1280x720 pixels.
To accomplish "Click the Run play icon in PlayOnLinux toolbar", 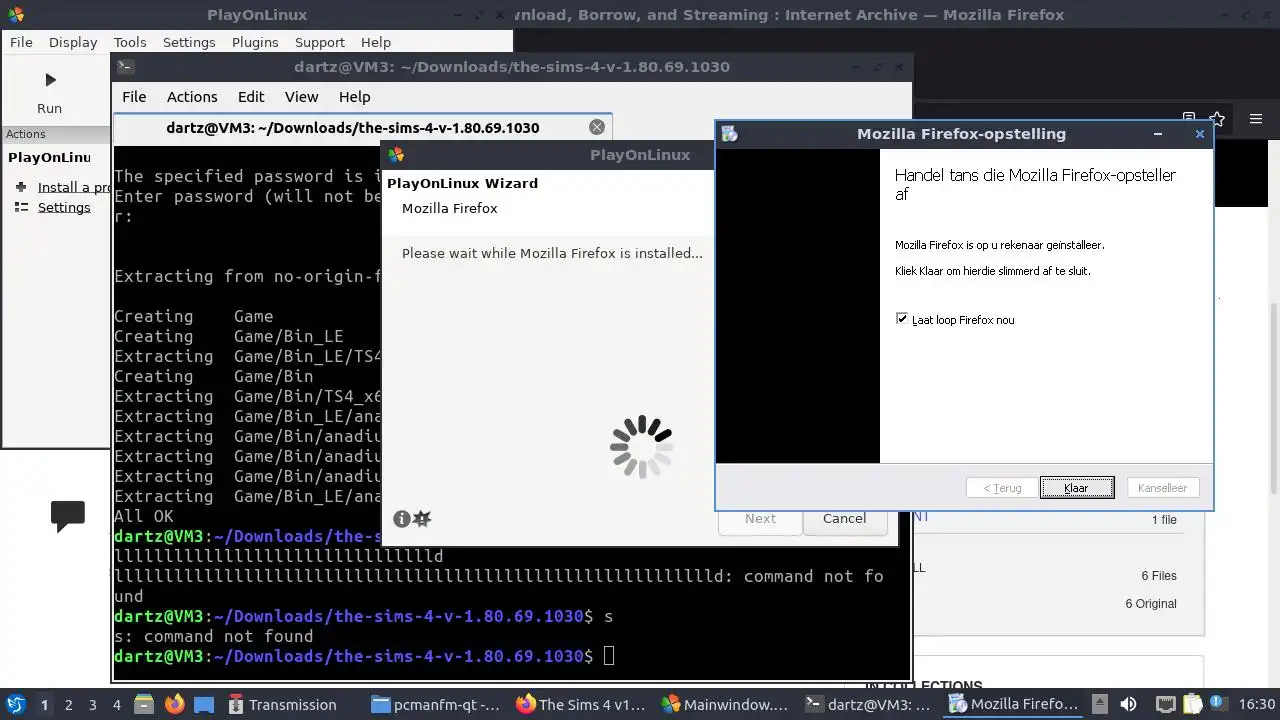I will click(50, 80).
